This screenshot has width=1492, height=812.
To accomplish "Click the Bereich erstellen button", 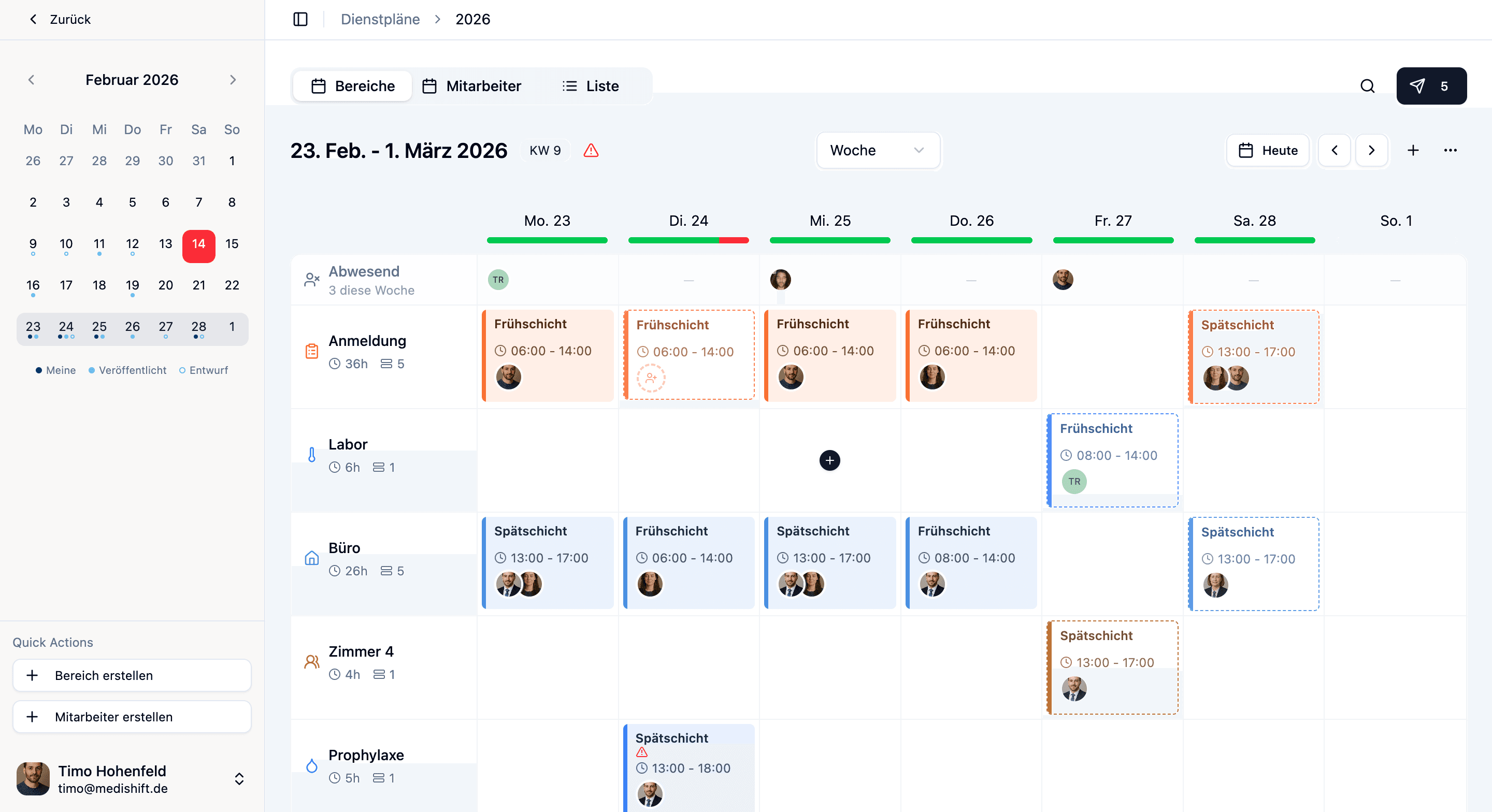I will click(132, 675).
